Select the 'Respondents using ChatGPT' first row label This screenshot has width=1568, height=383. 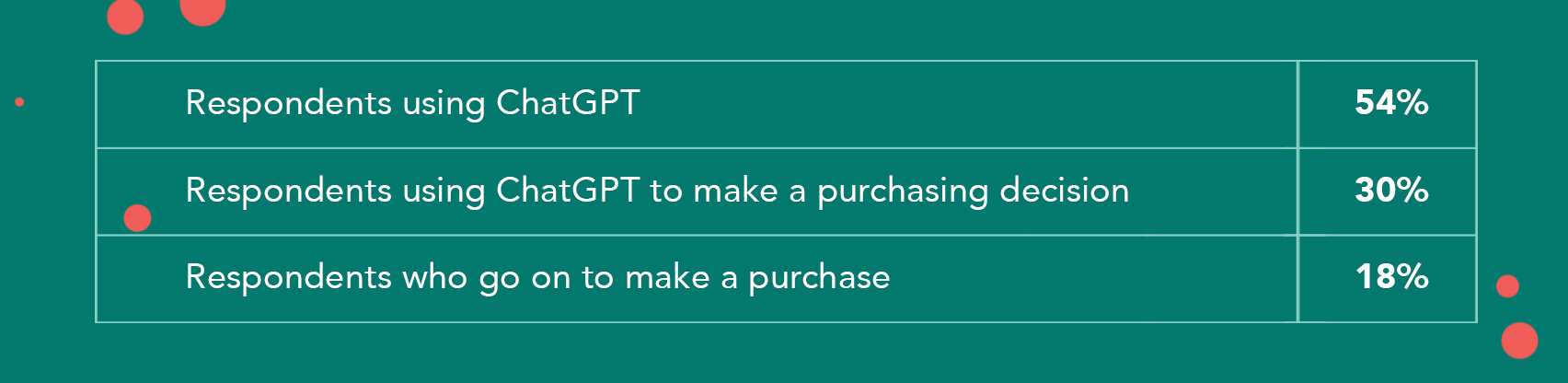(x=412, y=103)
